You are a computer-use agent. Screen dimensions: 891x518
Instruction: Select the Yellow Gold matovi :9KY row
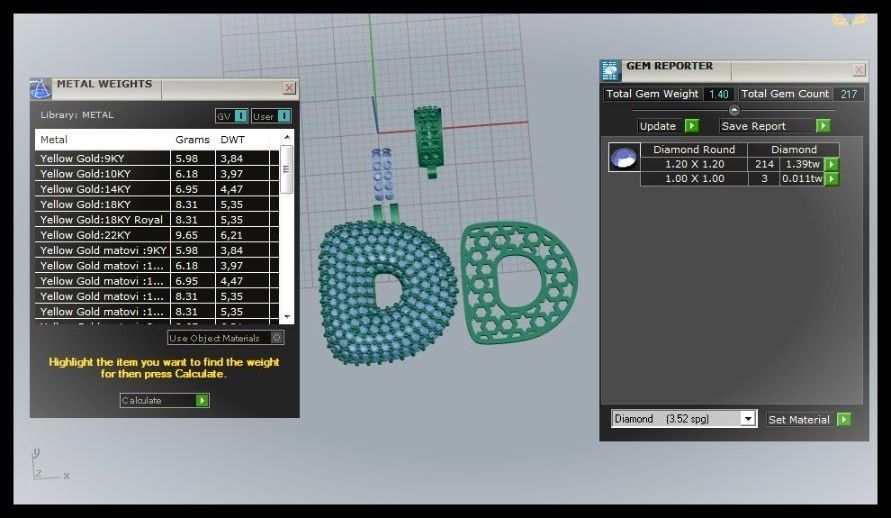point(157,250)
